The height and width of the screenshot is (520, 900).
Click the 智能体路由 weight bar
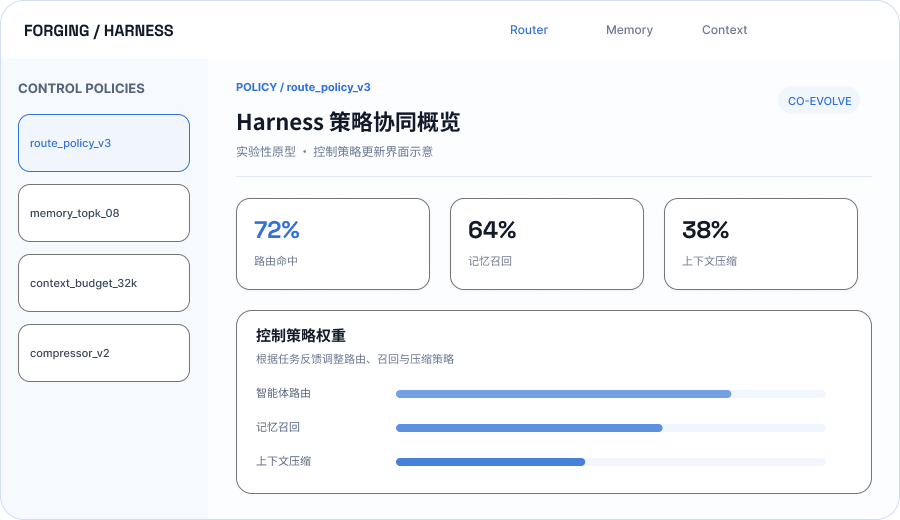(x=611, y=394)
